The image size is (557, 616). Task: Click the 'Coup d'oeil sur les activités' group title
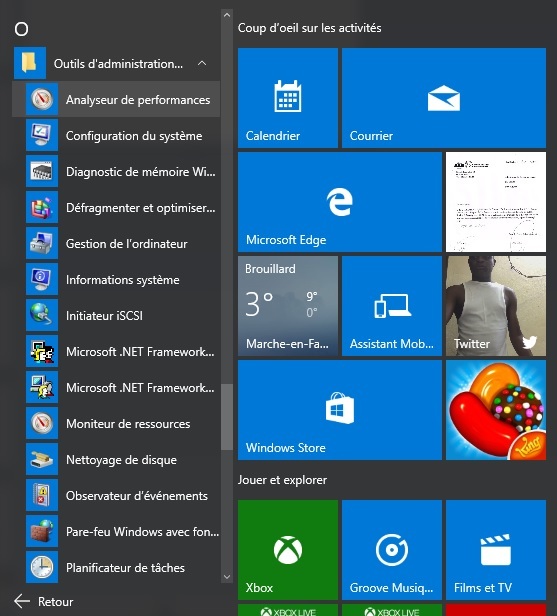pos(310,28)
